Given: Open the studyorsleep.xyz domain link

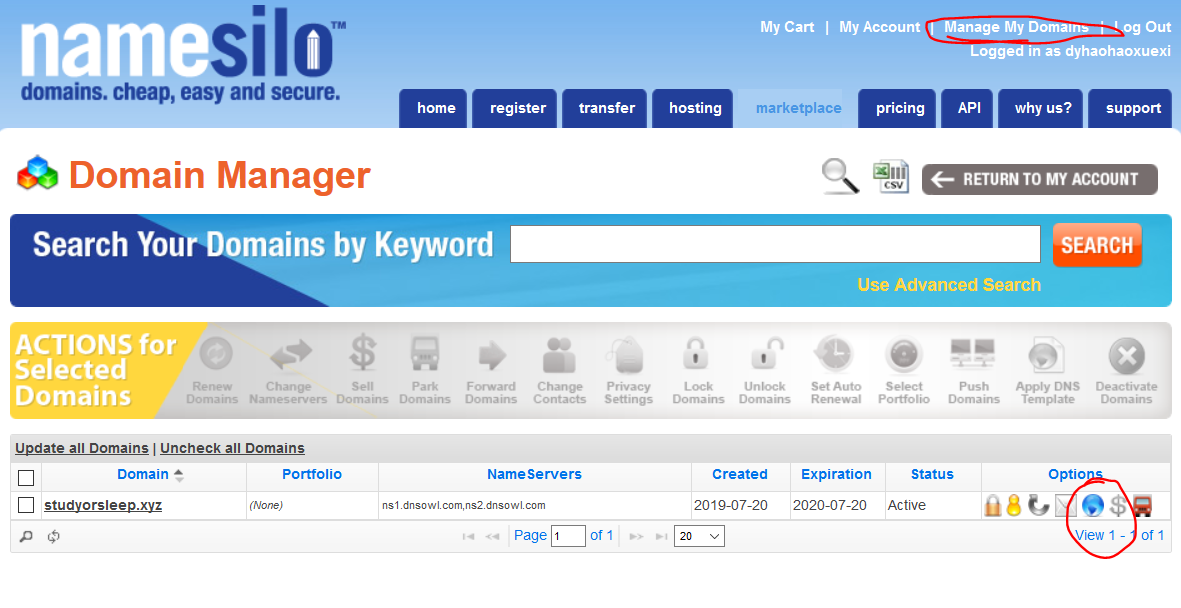Looking at the screenshot, I should click(103, 505).
